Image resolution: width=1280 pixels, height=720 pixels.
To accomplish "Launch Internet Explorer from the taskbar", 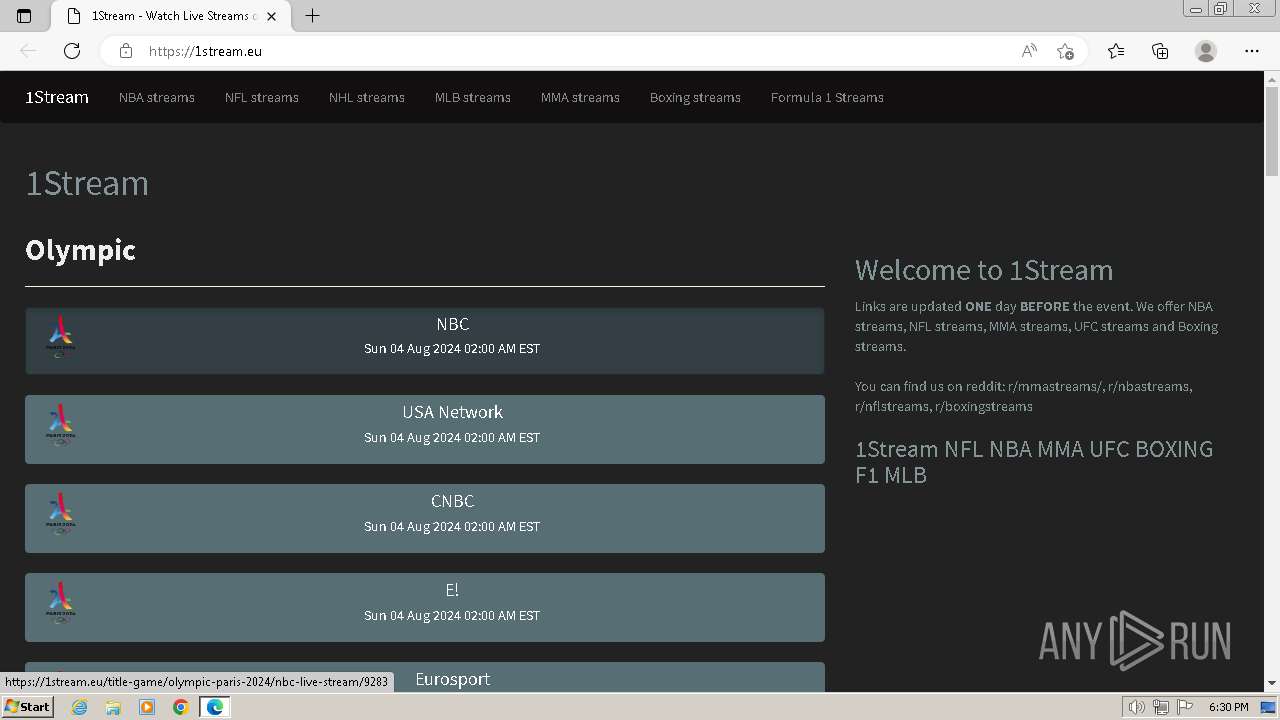I will tap(79, 707).
